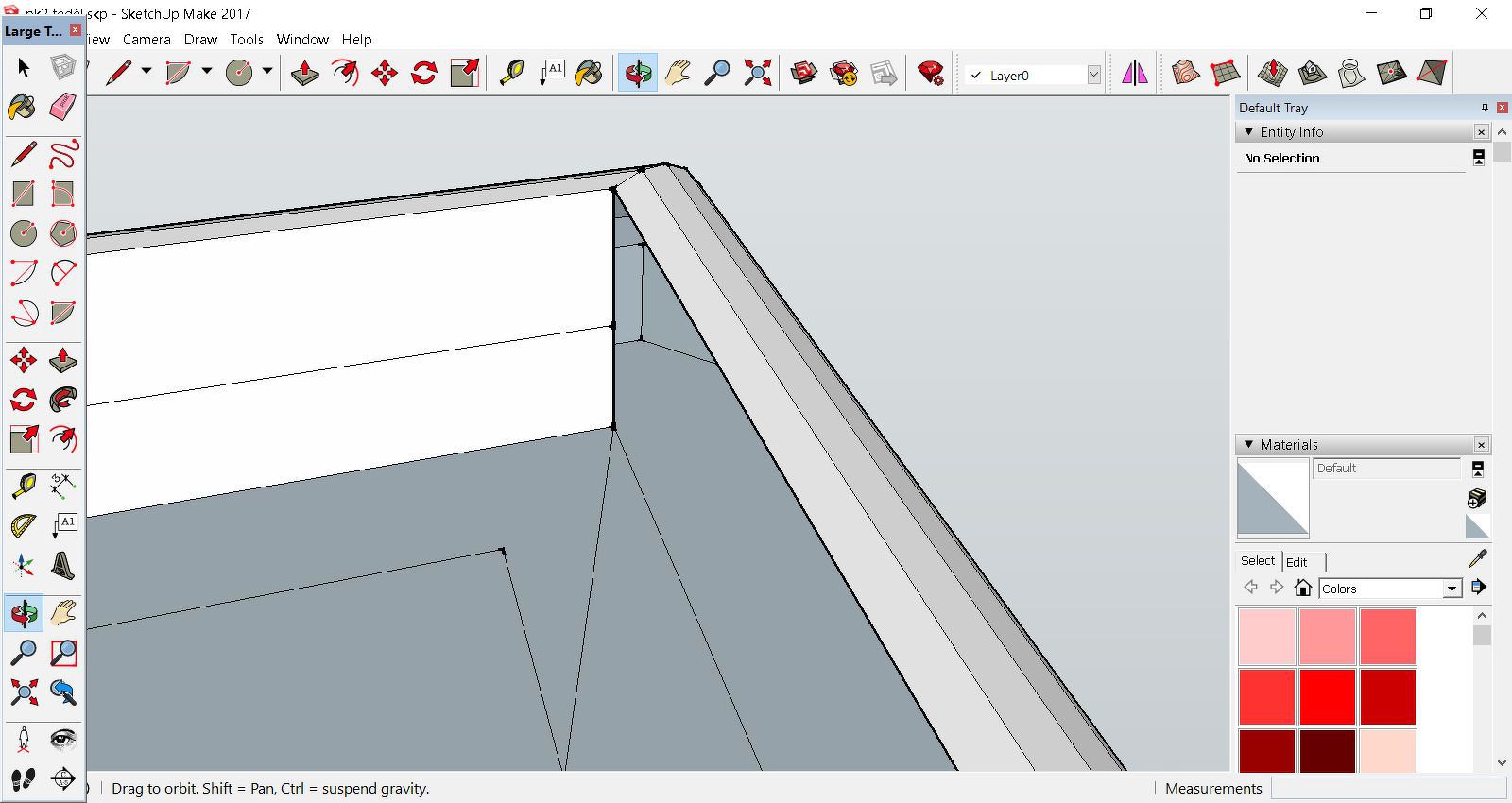Select the Look Around eye tool

click(x=62, y=740)
